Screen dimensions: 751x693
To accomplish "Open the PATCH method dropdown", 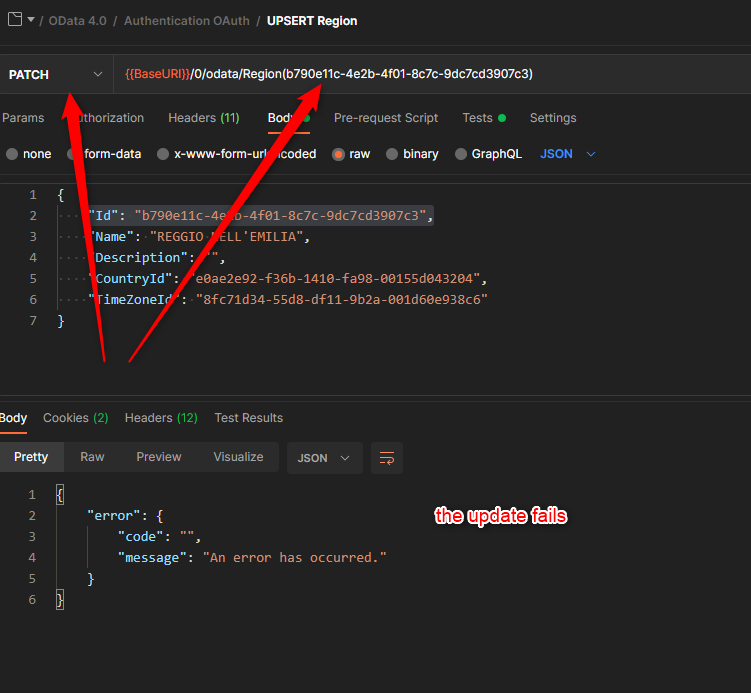I will (x=56, y=74).
